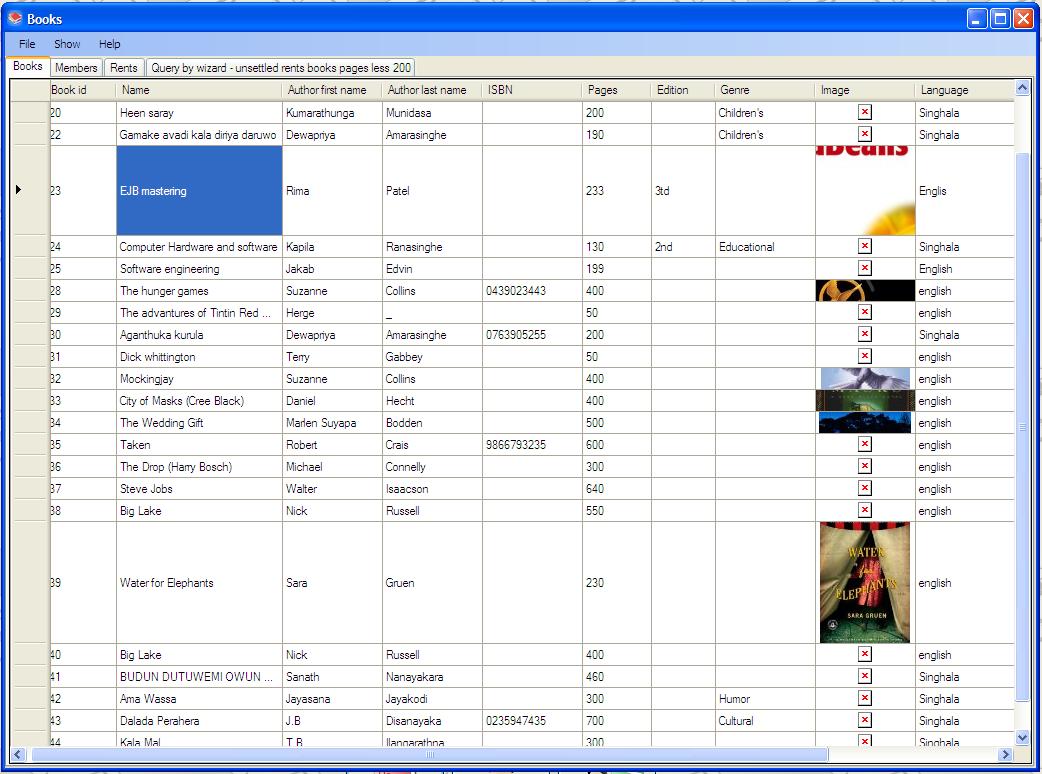Select ISBN cell 0439023443
The width and height of the screenshot is (1042, 774).
click(x=532, y=290)
